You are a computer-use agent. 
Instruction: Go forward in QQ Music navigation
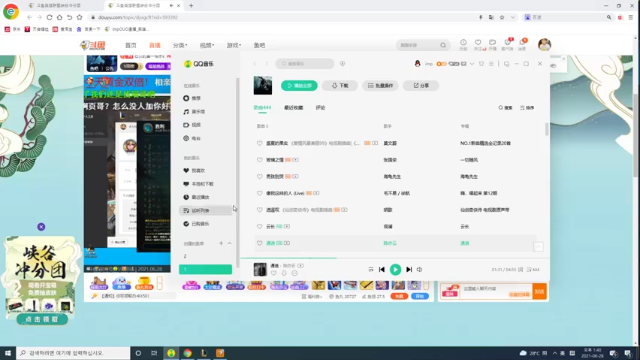coord(267,64)
